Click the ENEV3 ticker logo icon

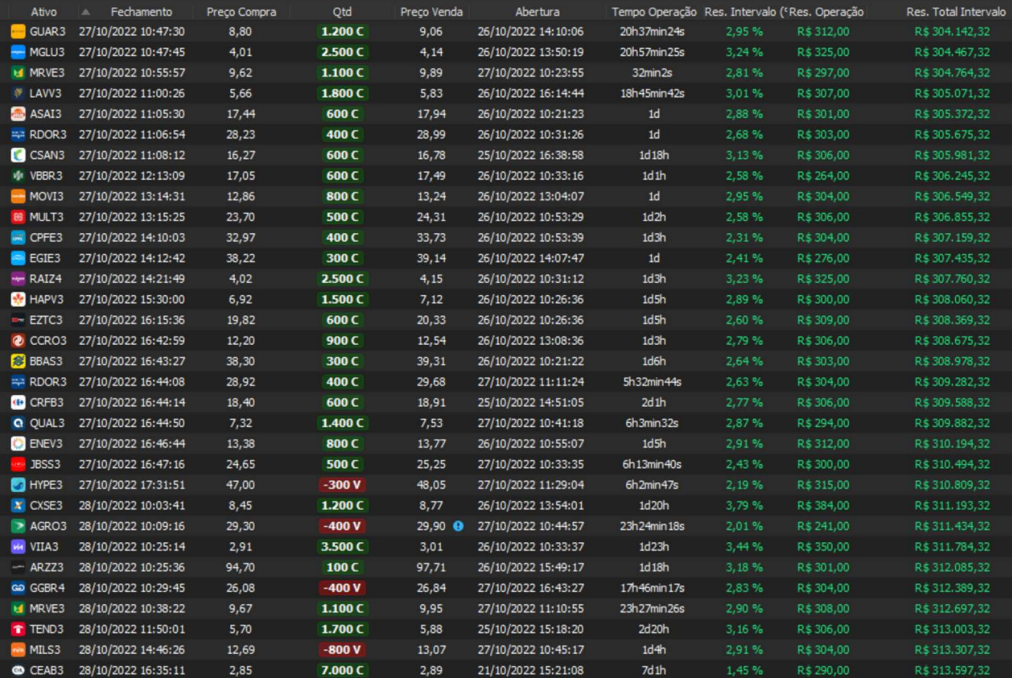[x=18, y=443]
